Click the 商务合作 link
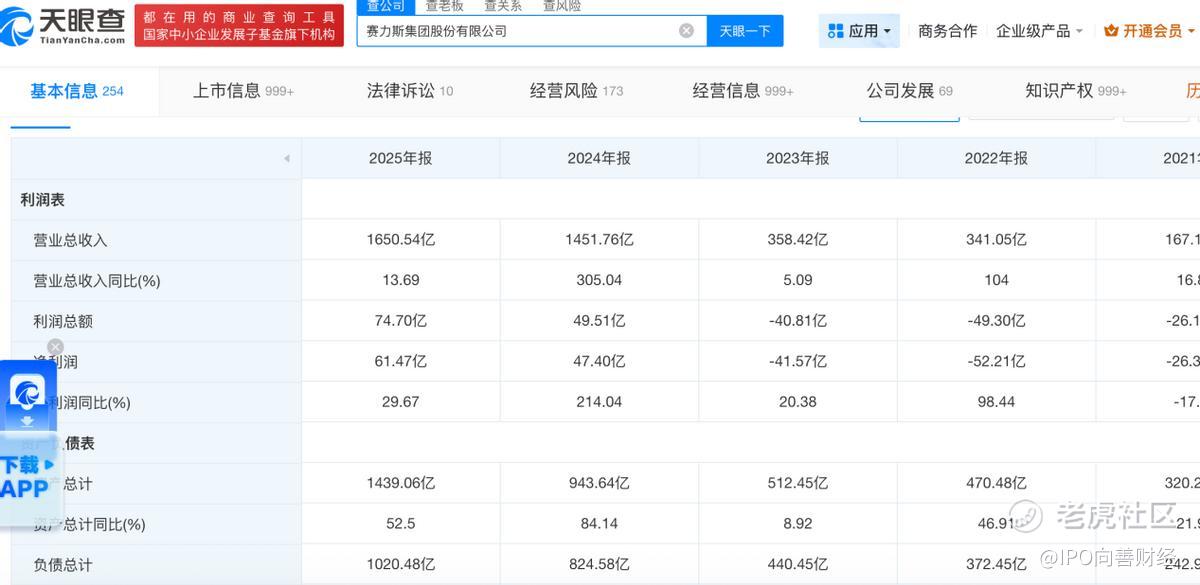1200x585 pixels. (947, 31)
